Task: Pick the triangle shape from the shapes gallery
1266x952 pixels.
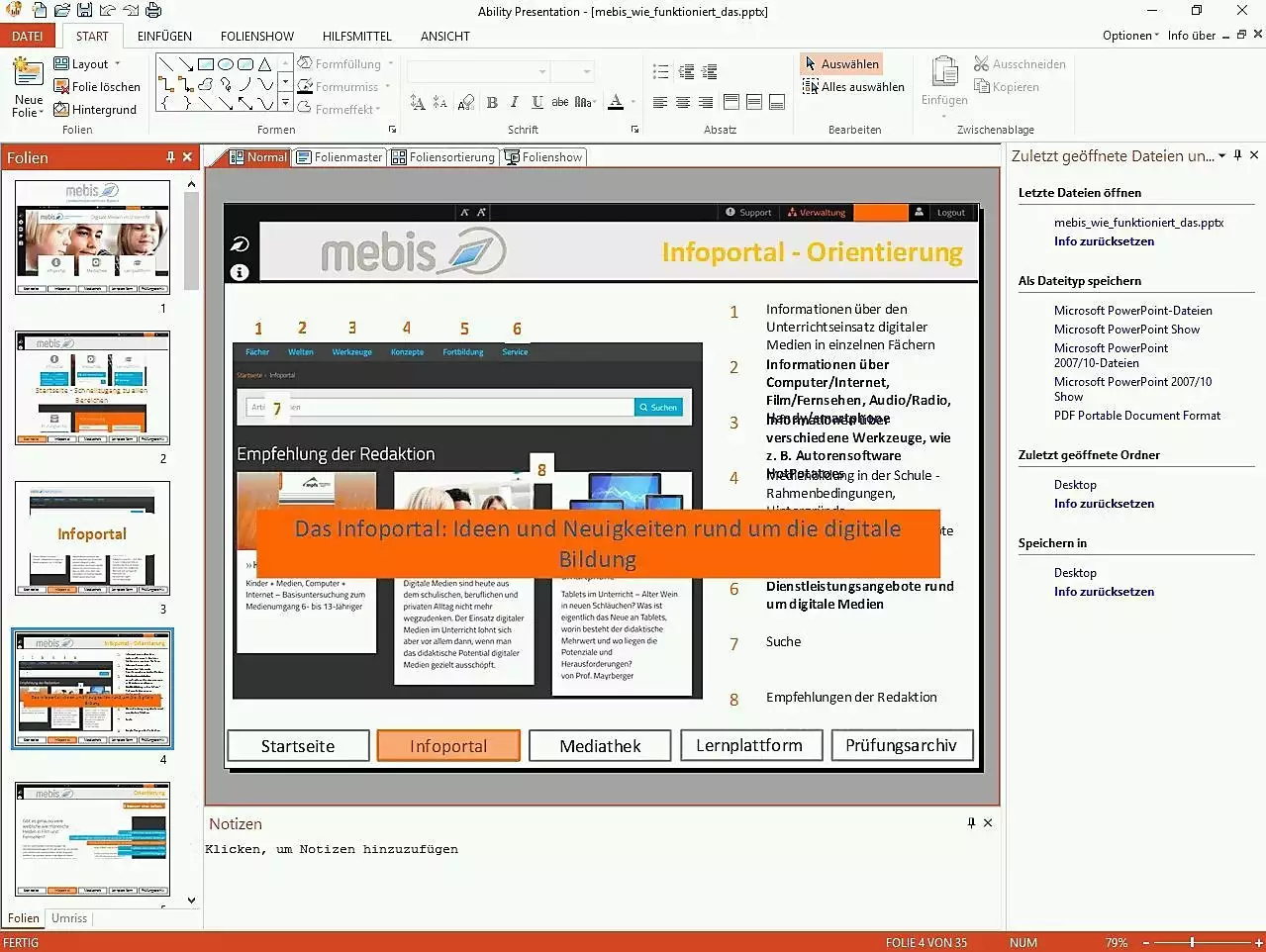Action: click(265, 64)
